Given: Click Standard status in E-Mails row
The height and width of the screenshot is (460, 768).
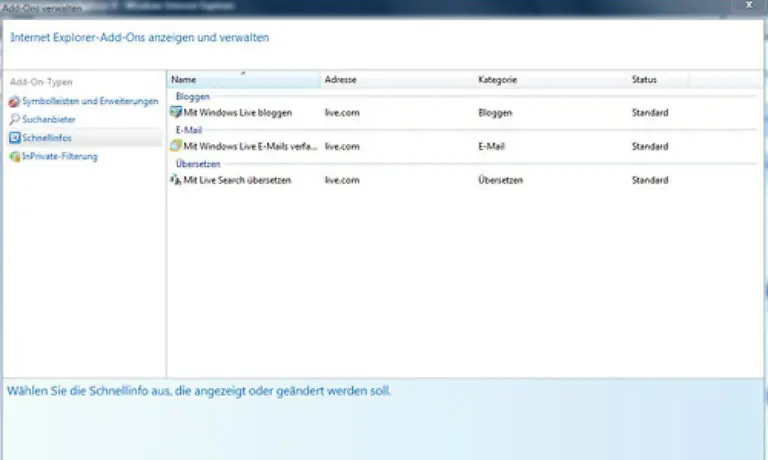Looking at the screenshot, I should tap(650, 146).
